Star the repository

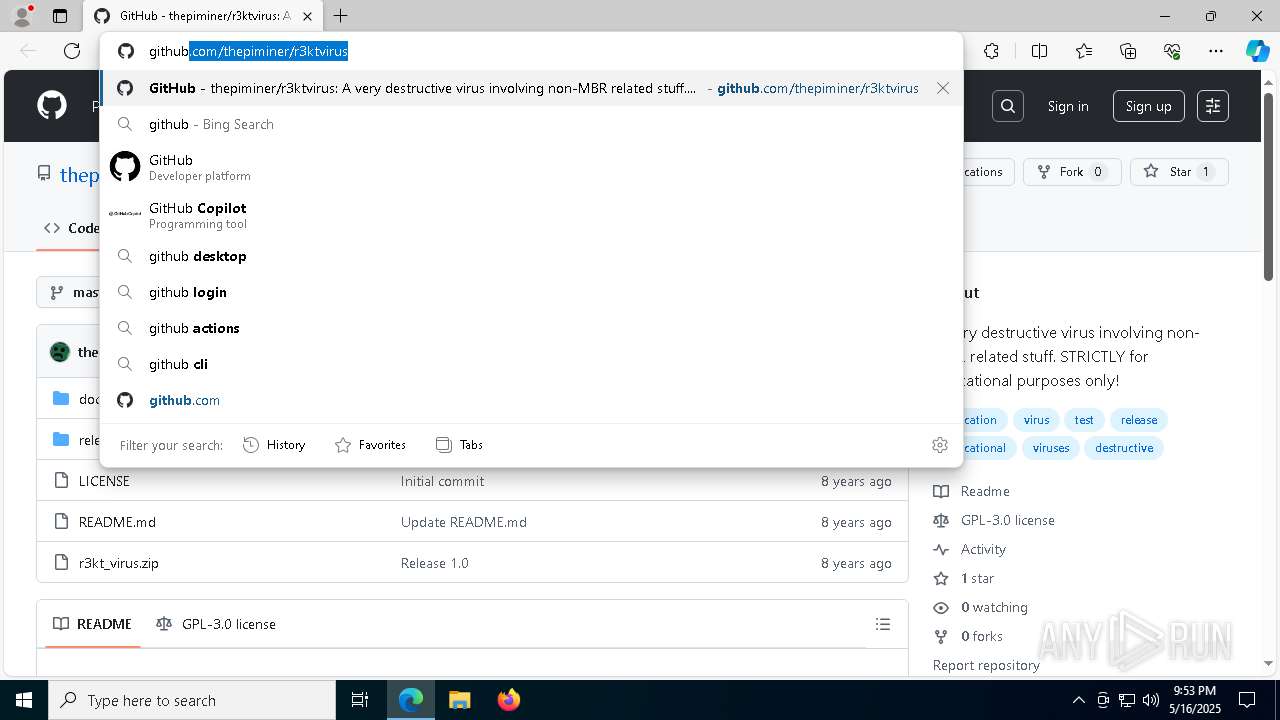1179,172
